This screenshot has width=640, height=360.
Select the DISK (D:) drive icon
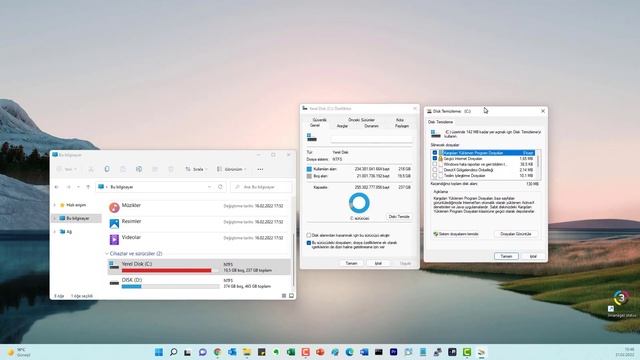(114, 283)
